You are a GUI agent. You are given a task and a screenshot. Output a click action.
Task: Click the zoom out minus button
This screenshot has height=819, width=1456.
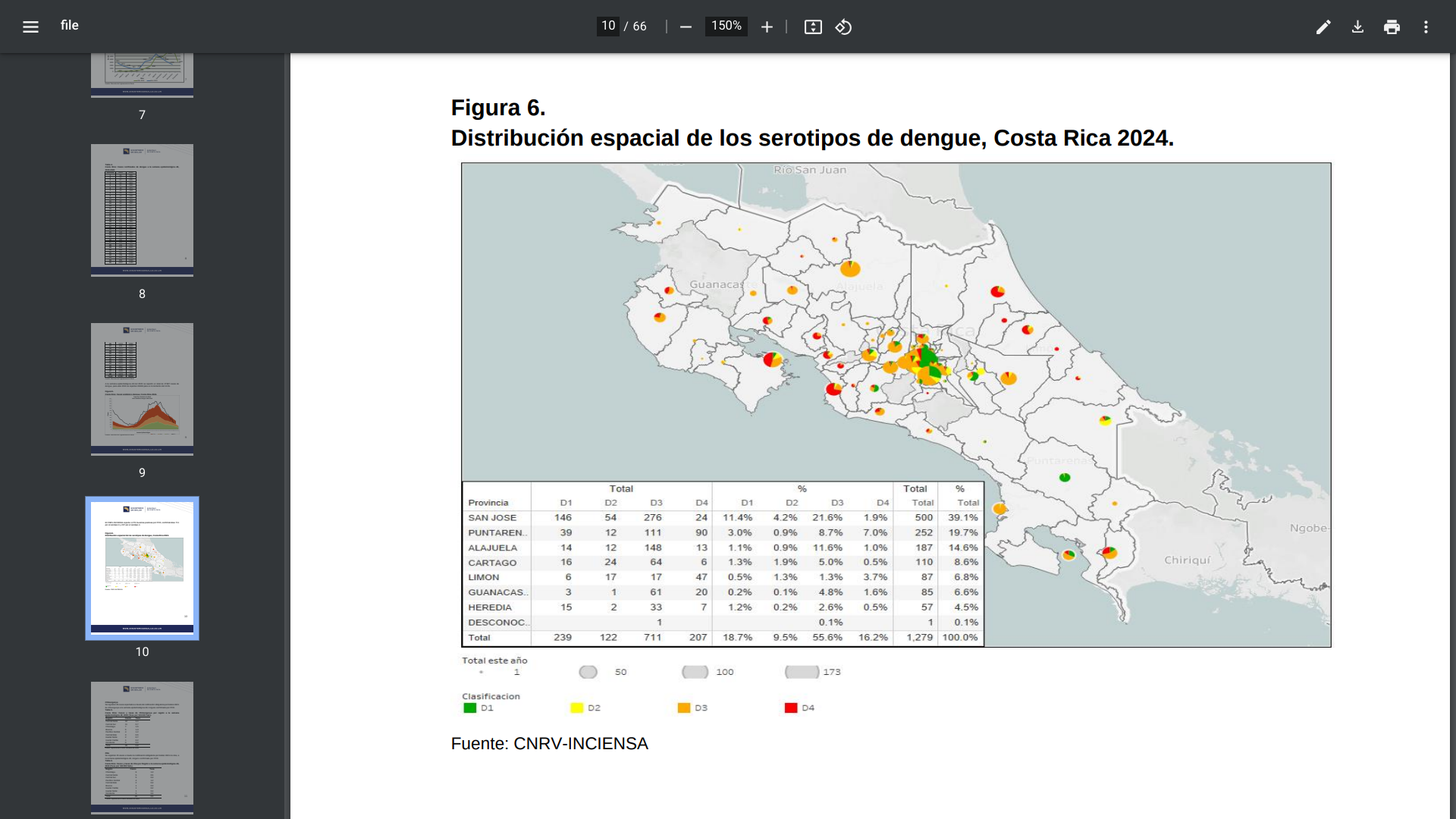tap(686, 27)
